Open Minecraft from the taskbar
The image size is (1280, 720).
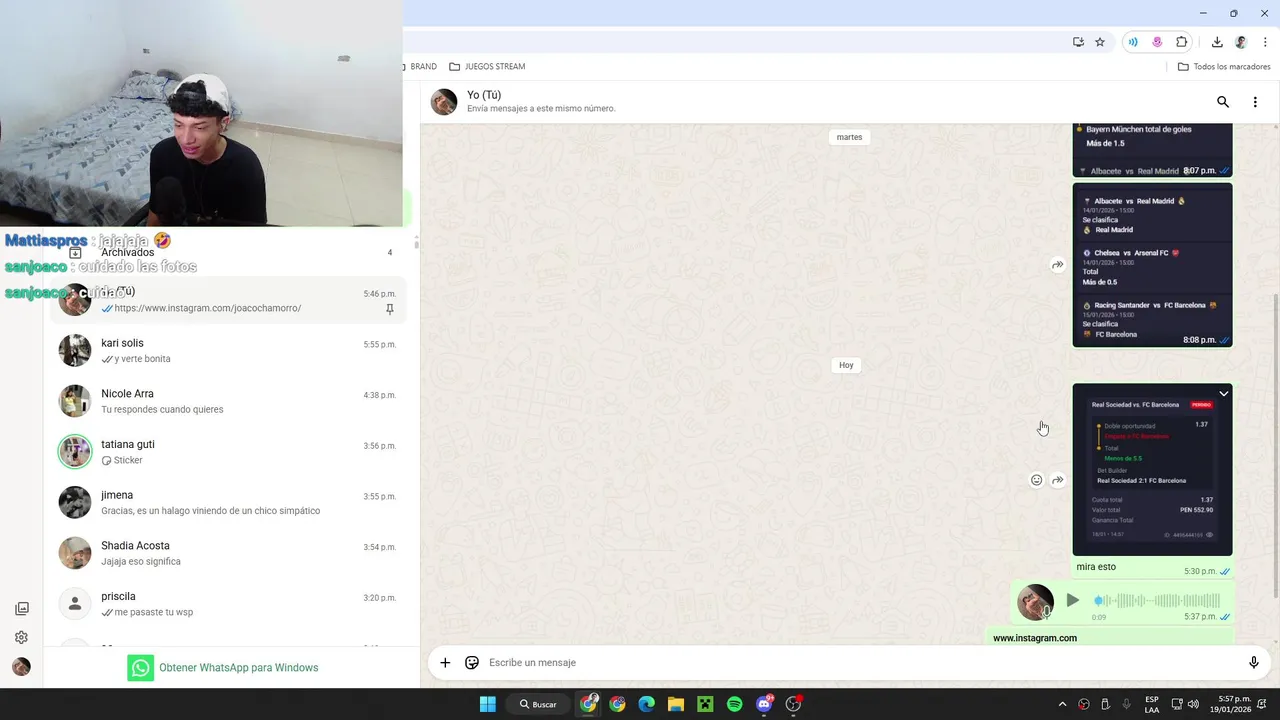pyautogui.click(x=705, y=704)
